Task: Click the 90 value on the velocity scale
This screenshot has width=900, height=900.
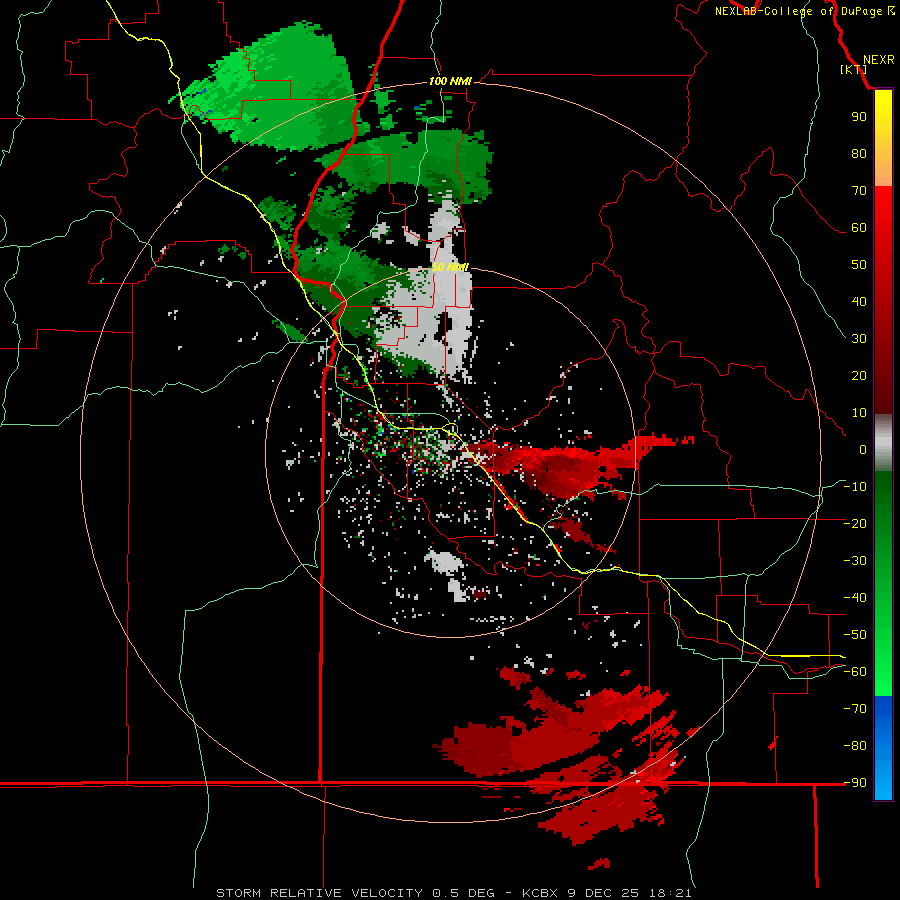Action: 859,117
